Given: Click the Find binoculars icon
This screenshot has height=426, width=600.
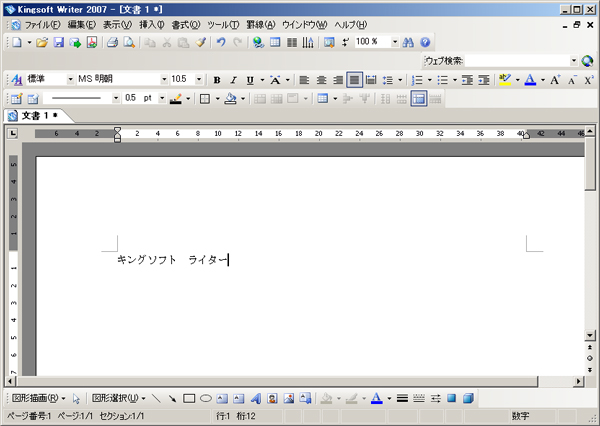Looking at the screenshot, I should 408,42.
